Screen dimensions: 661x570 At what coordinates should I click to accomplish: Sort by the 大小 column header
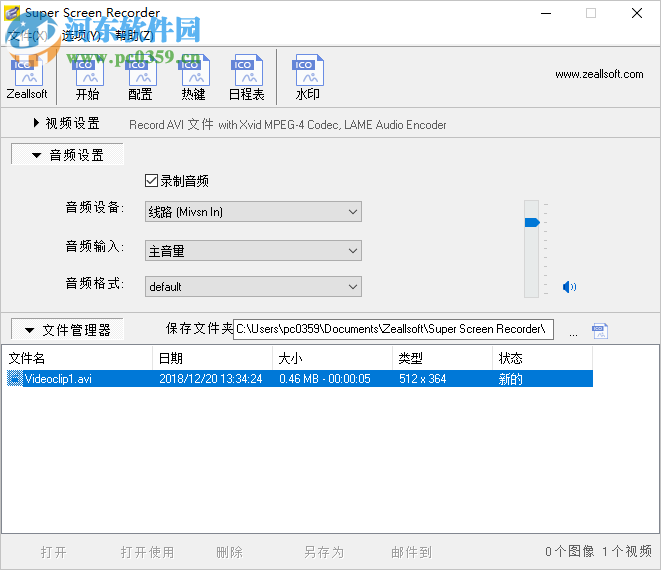pyautogui.click(x=333, y=358)
